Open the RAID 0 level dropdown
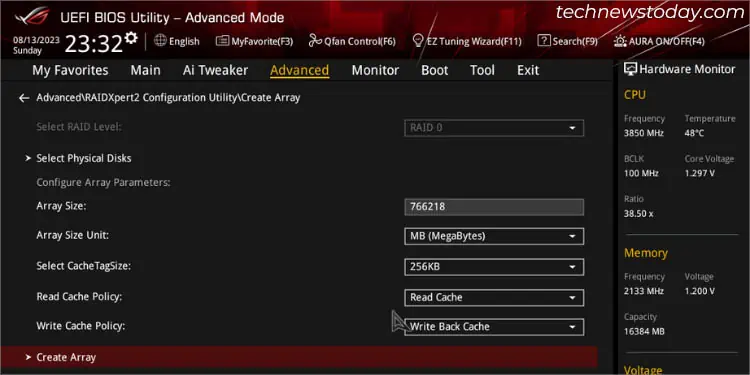 [494, 128]
